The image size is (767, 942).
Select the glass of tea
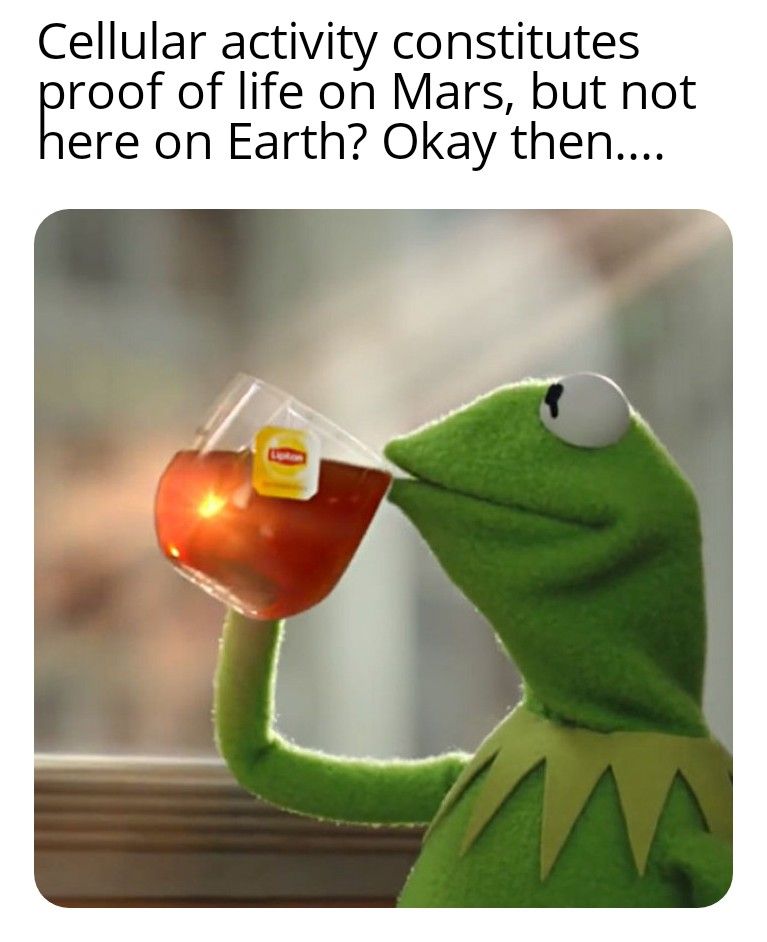273,496
